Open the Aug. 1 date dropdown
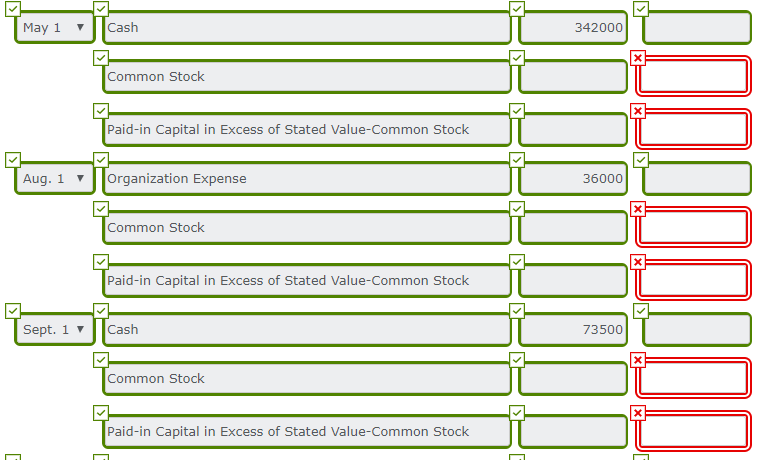The height and width of the screenshot is (460, 784). (x=54, y=179)
